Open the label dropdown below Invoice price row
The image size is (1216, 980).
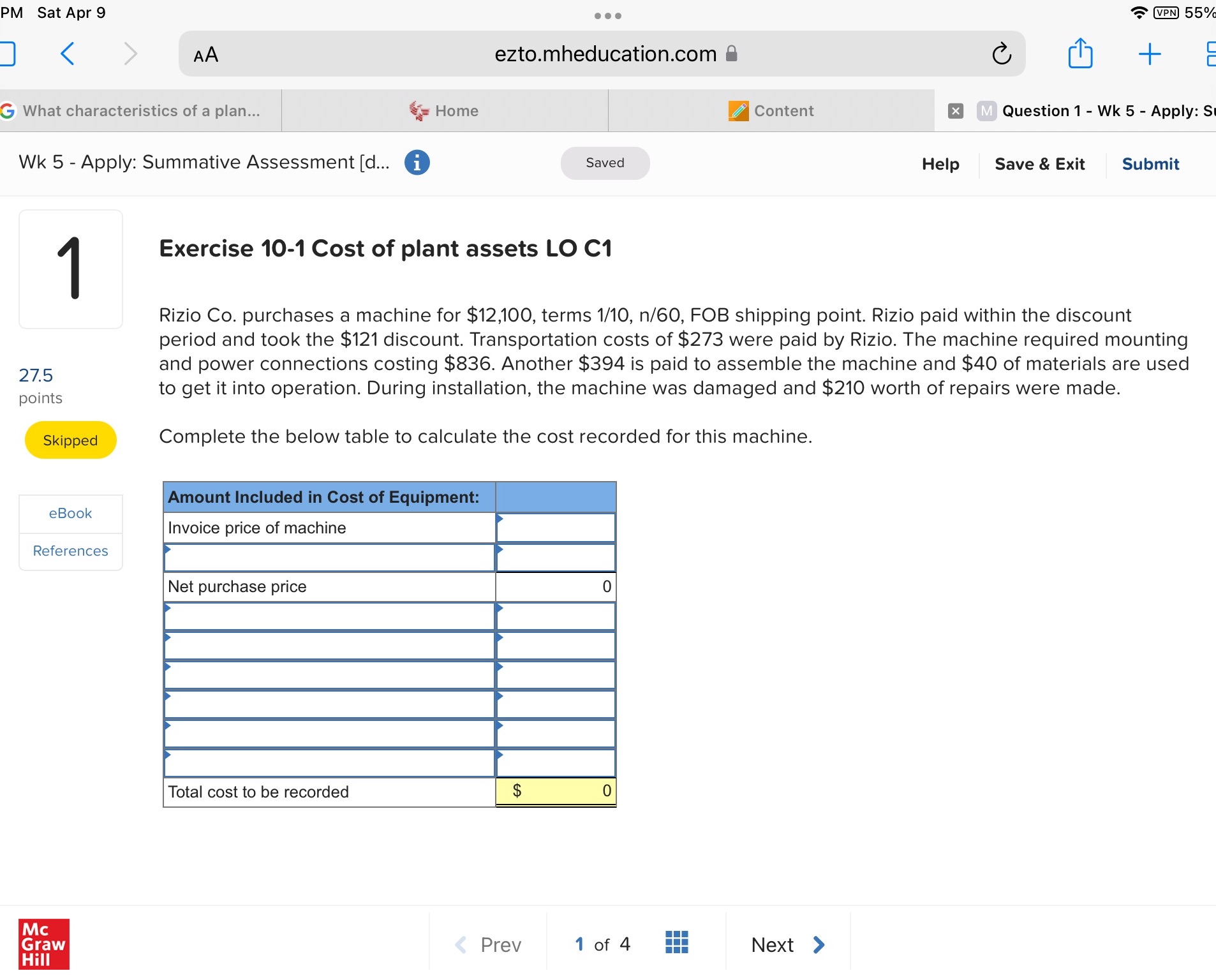(x=329, y=557)
